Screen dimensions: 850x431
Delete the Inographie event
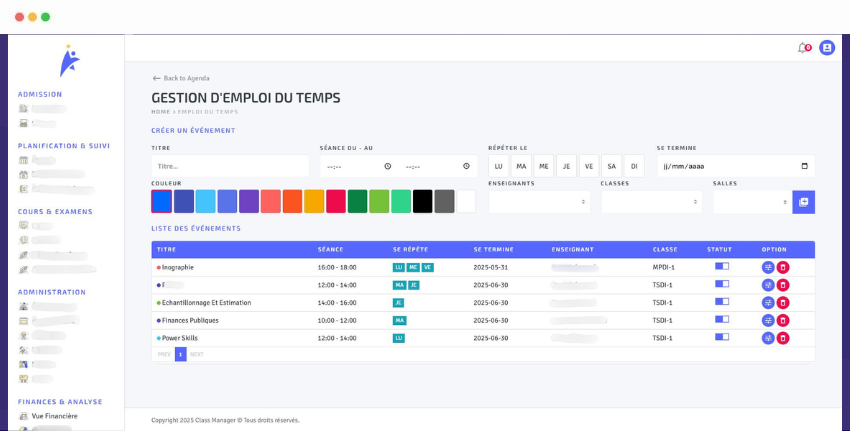click(783, 267)
